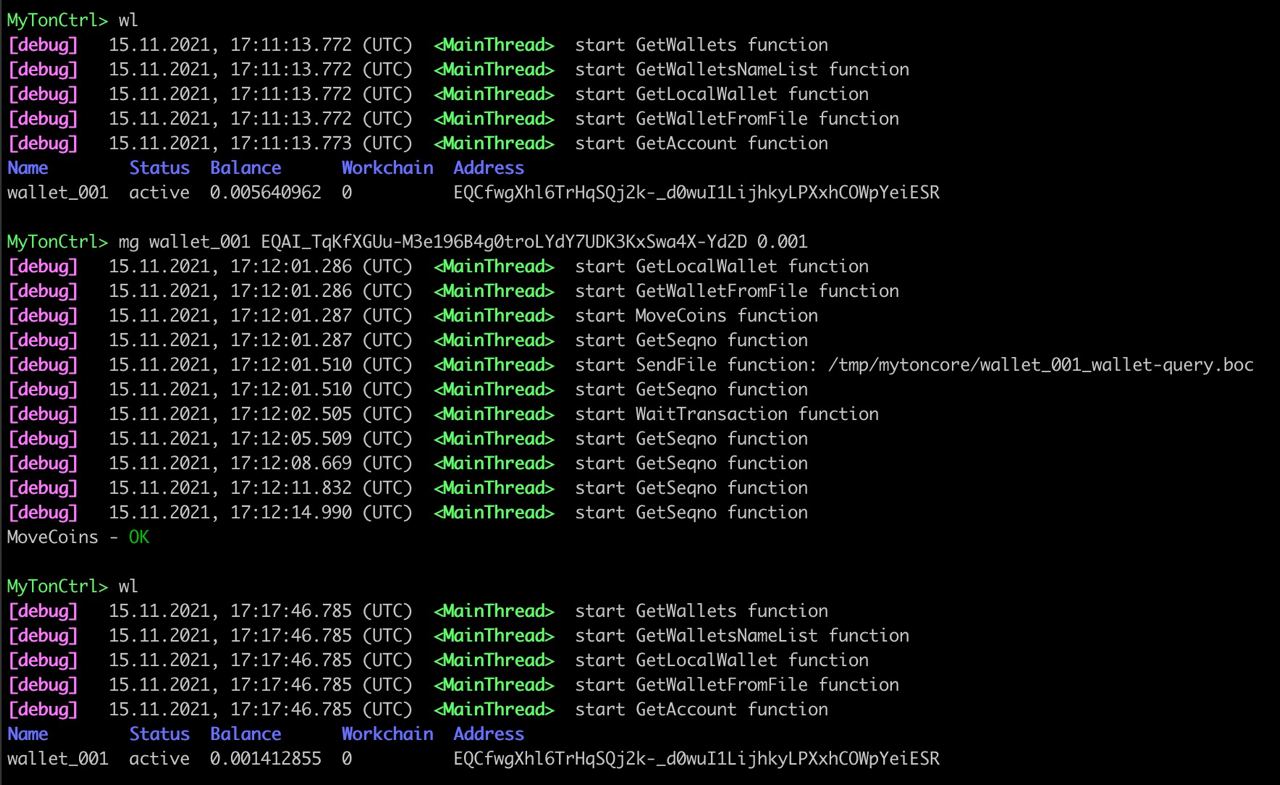This screenshot has width=1280, height=785.
Task: Click 'start GetWalletFromFile function' at 17:12:01.286
Action: click(x=737, y=291)
